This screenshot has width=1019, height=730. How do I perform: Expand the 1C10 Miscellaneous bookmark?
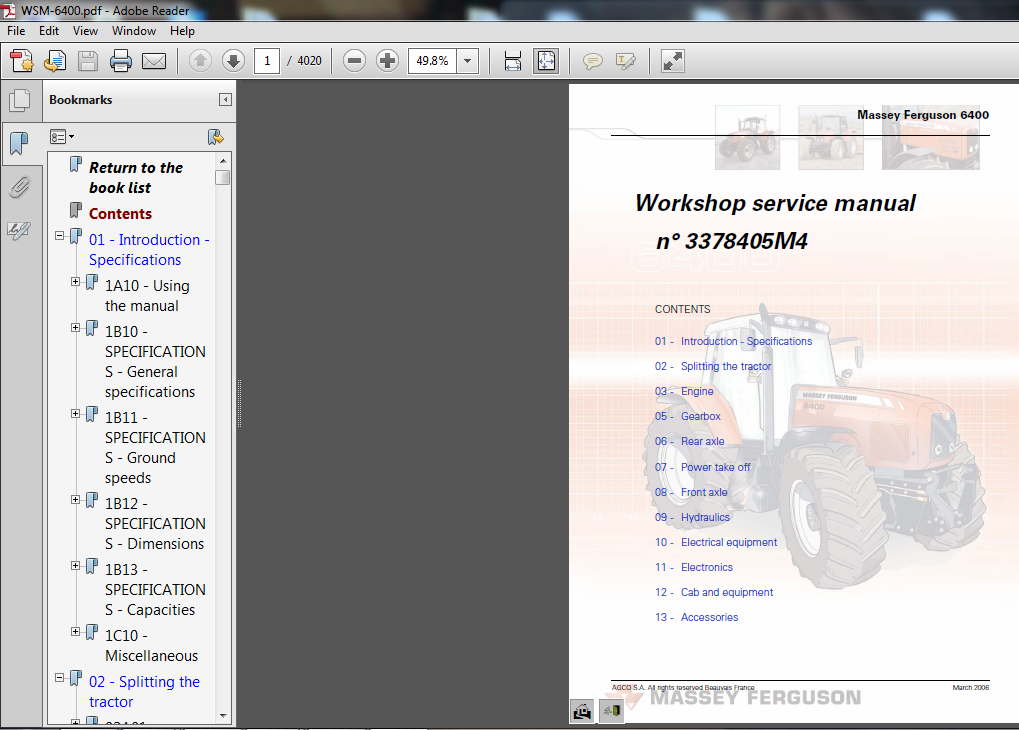click(75, 631)
